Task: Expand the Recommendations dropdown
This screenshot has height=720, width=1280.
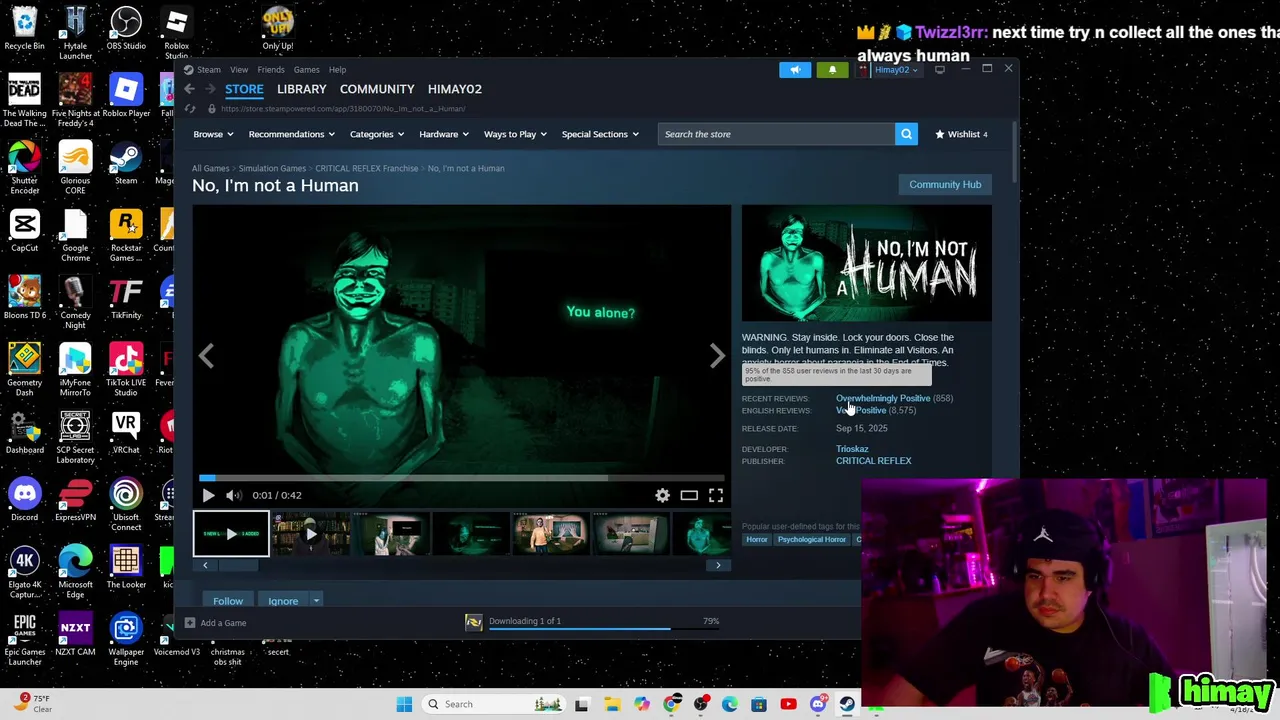Action: [x=292, y=134]
